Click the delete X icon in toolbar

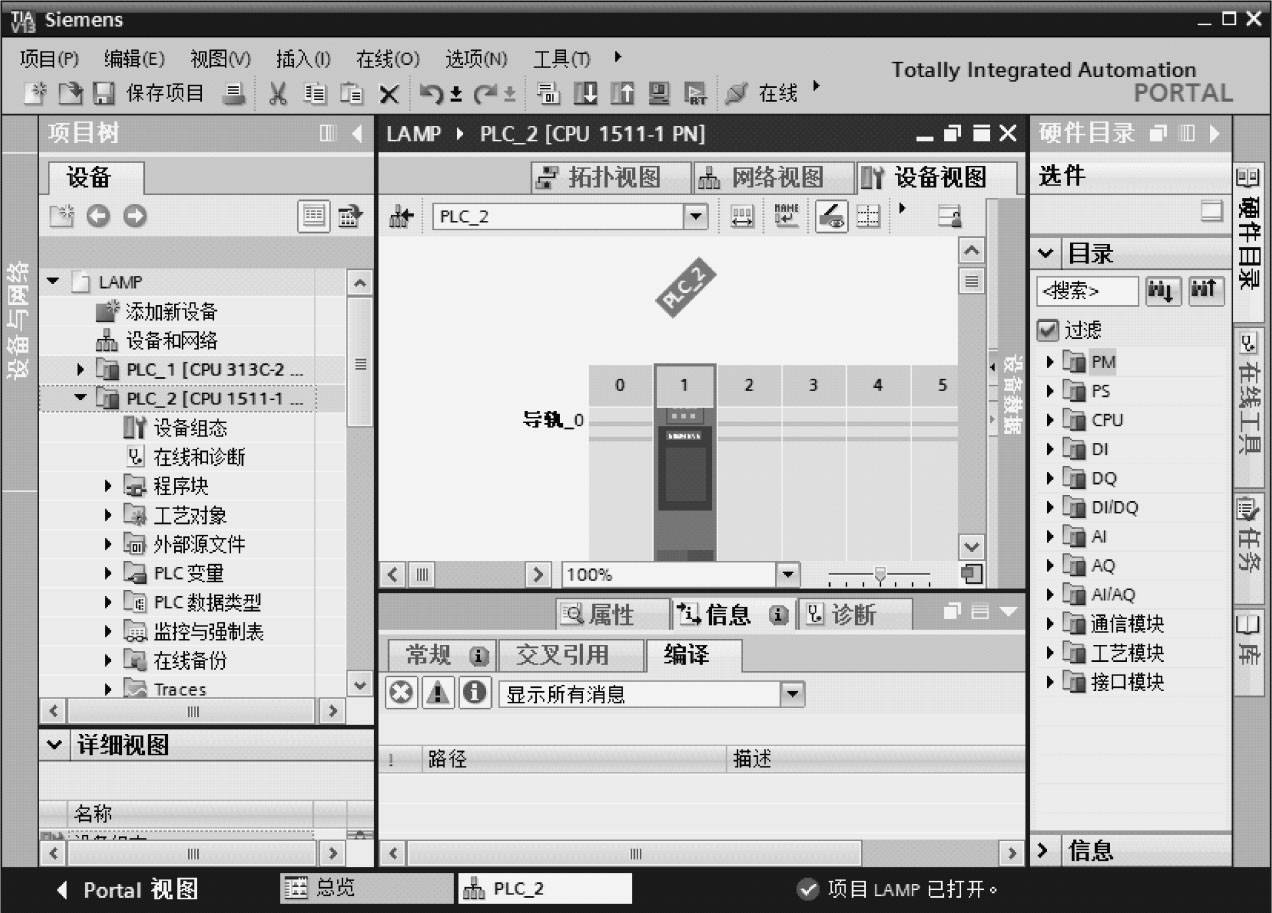389,95
